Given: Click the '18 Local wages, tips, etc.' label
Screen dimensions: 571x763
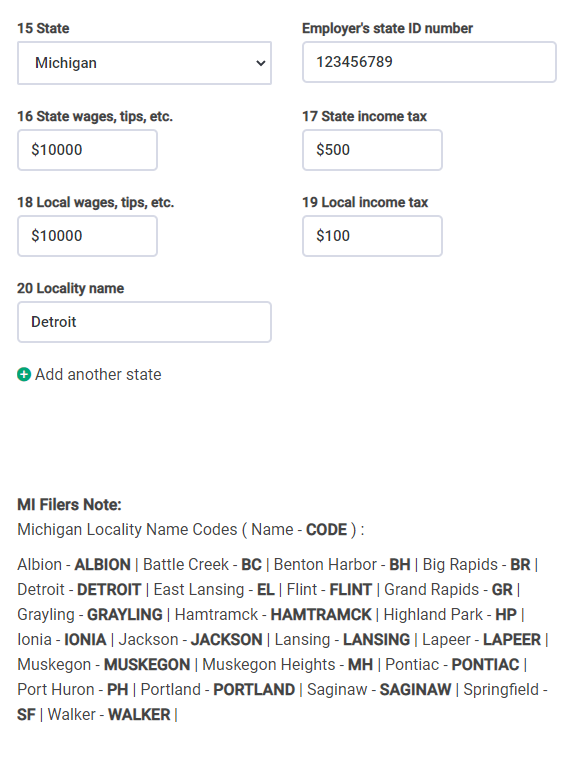Looking at the screenshot, I should (x=95, y=202).
